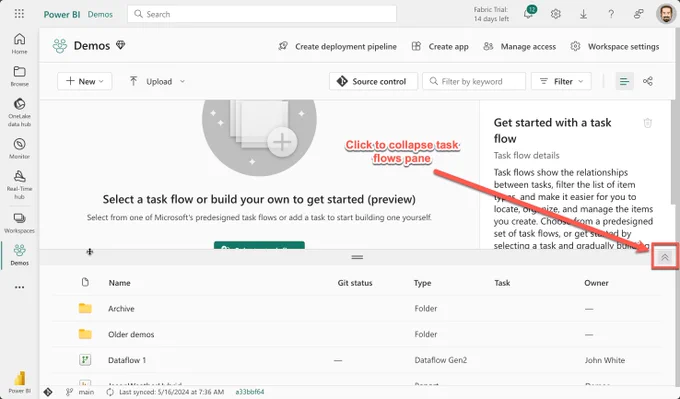Image resolution: width=680 pixels, height=399 pixels.
Task: Delete task flow trash icon
Action: [647, 123]
